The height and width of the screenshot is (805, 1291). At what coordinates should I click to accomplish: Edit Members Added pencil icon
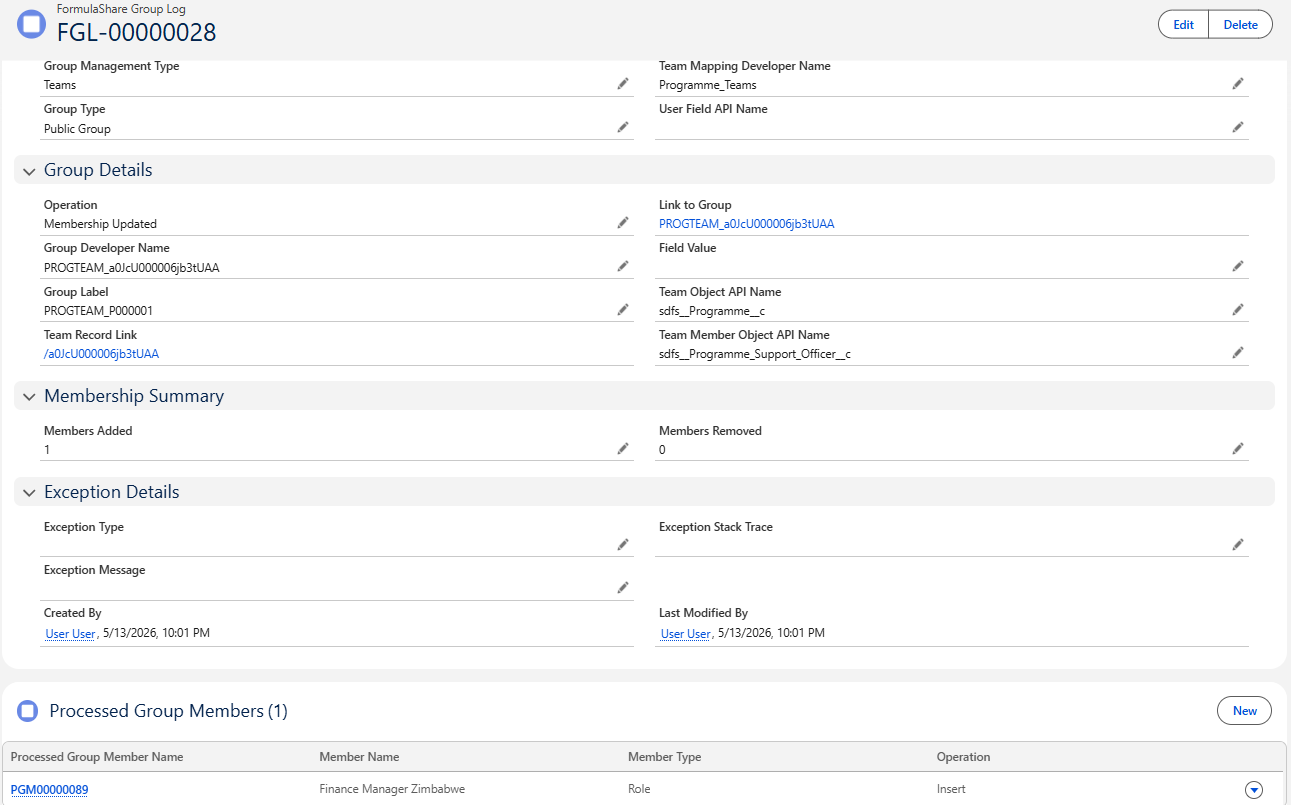coord(623,449)
